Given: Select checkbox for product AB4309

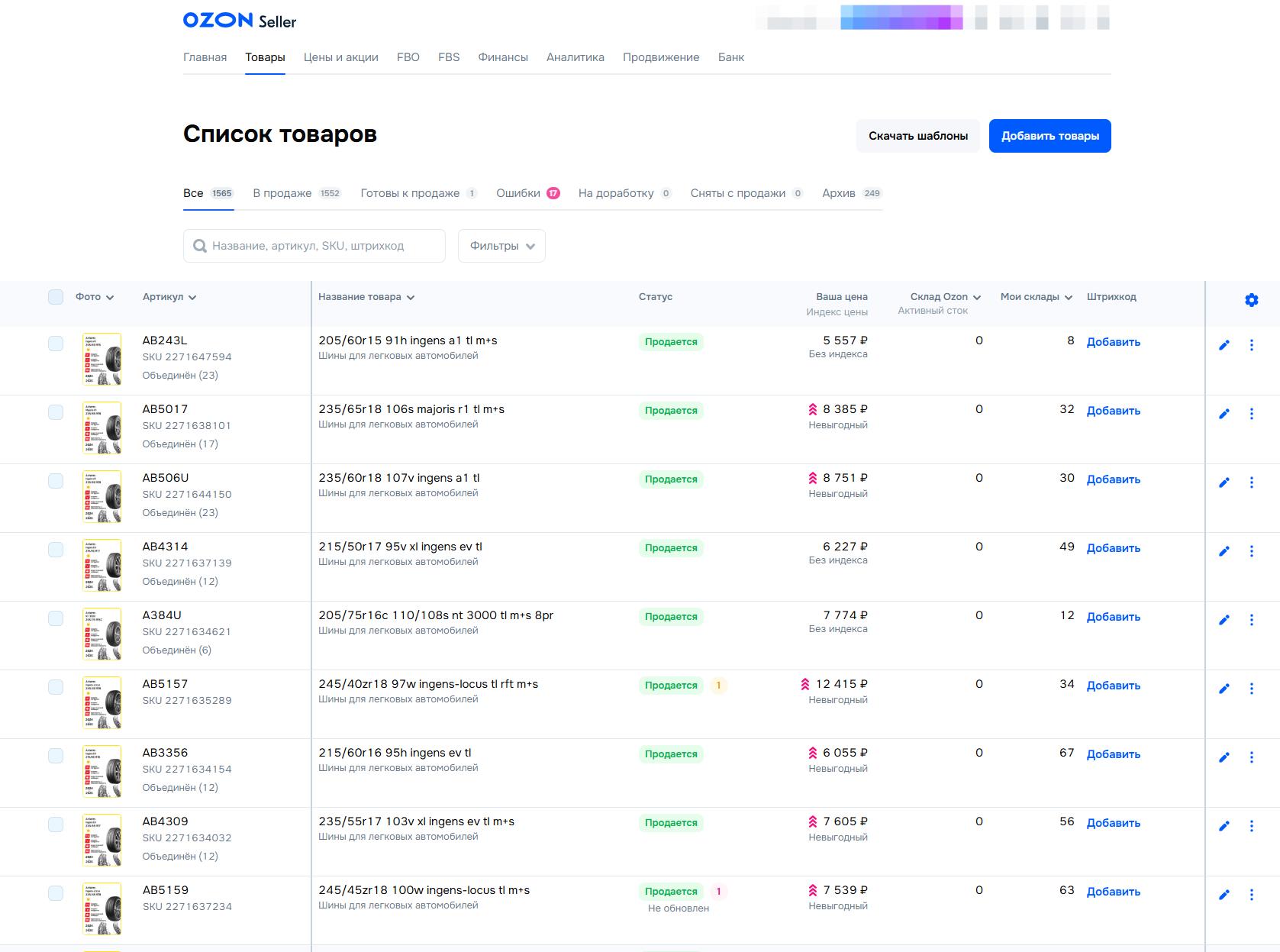Looking at the screenshot, I should (x=56, y=825).
